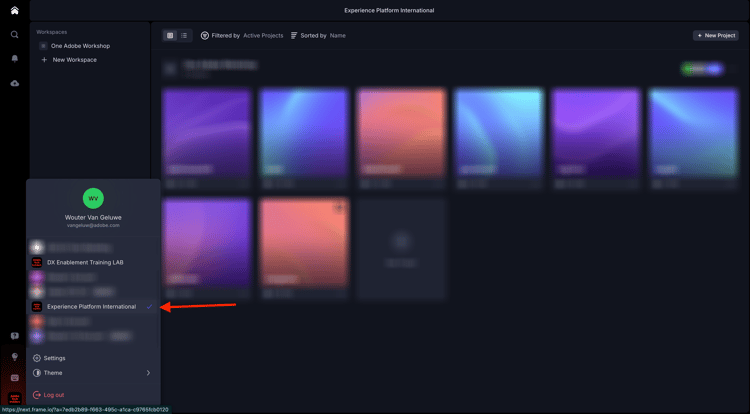Screen dimensions: 750x414
Task: Open the first purple project thumbnail
Action: point(207,133)
